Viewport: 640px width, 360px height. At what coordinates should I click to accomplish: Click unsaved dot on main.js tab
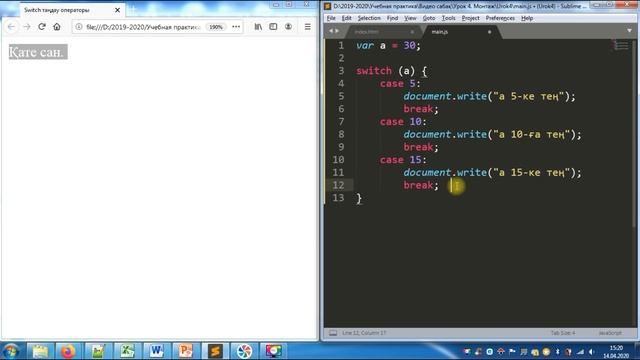coord(489,32)
